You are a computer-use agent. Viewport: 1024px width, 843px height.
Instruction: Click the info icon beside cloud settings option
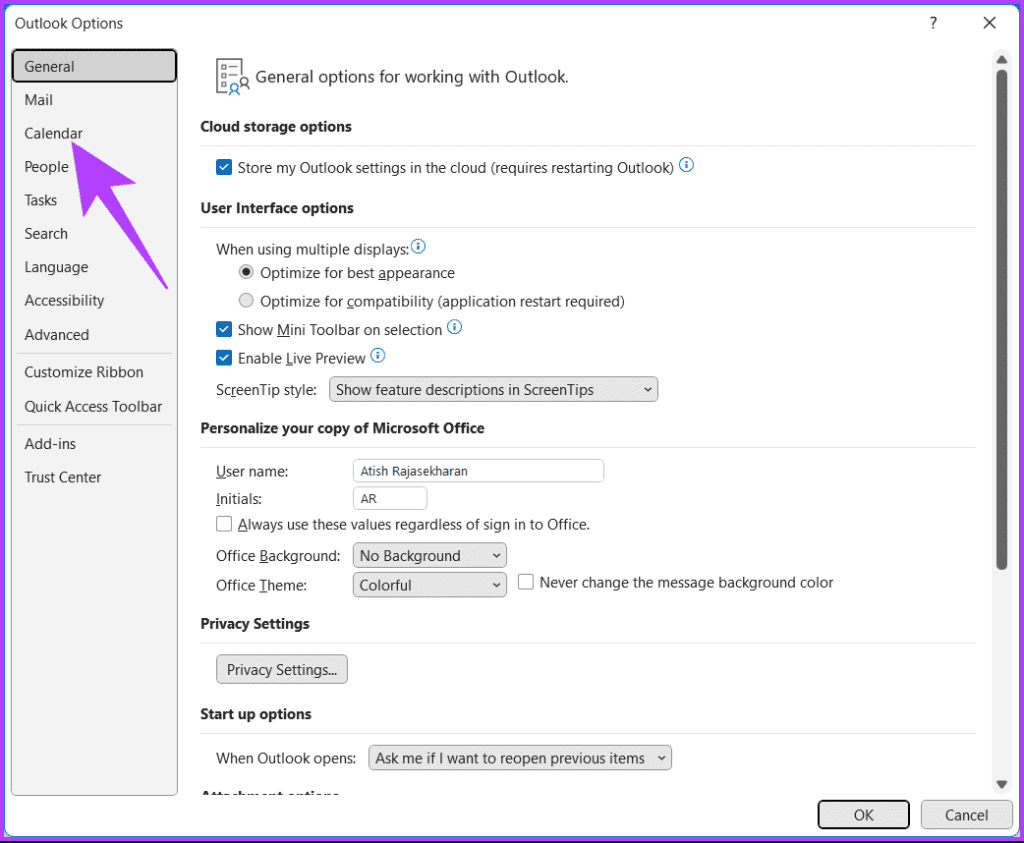686,165
